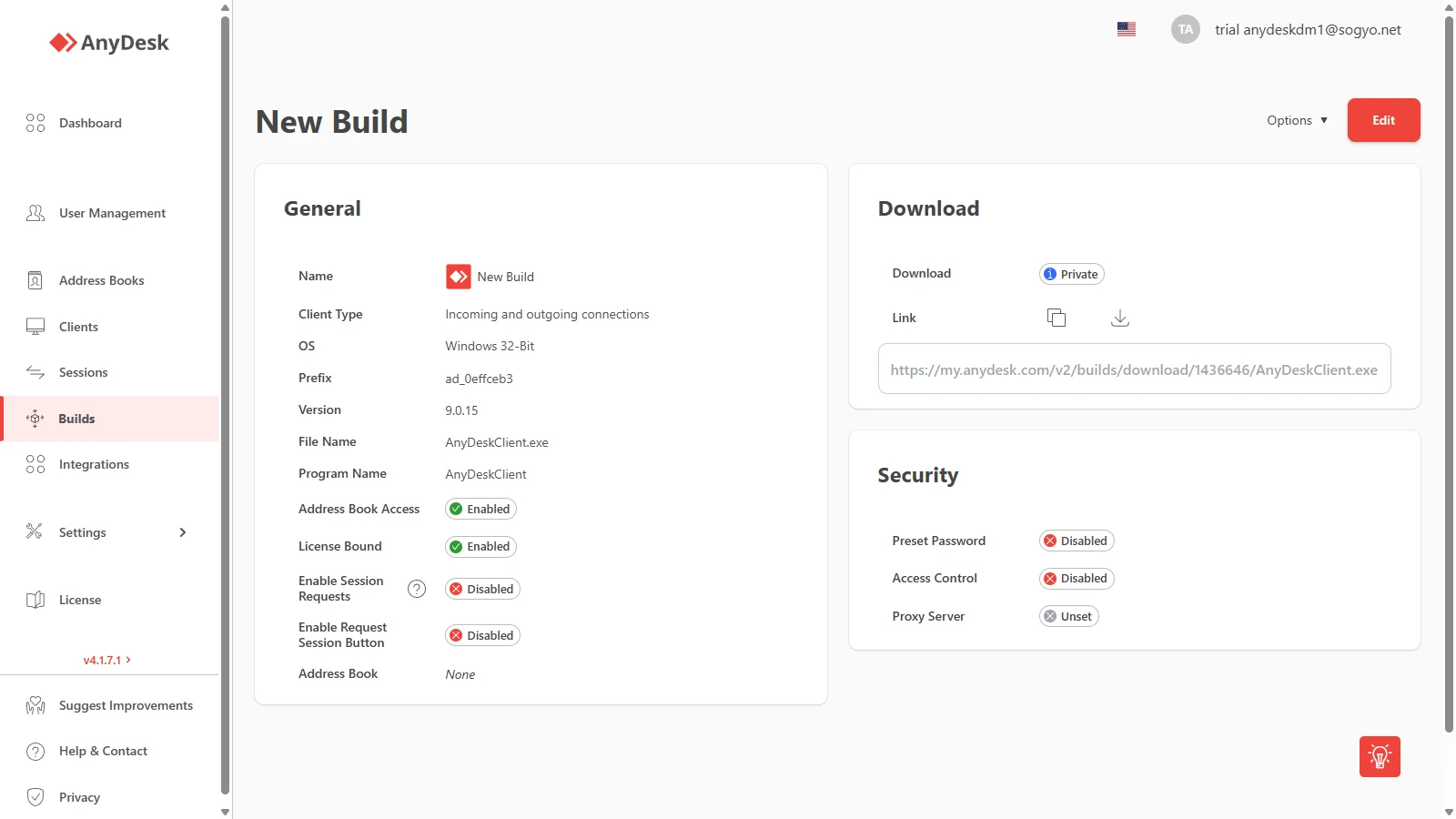Open the Sessions page
The width and height of the screenshot is (1456, 819).
[83, 372]
